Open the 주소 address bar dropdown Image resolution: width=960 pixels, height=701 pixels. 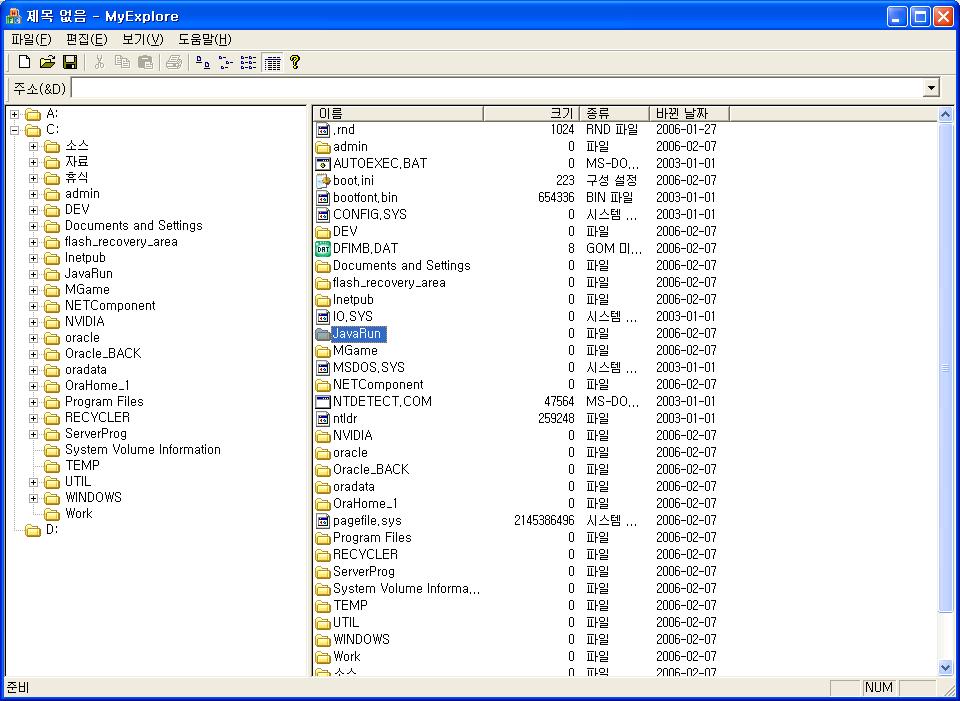(x=931, y=87)
